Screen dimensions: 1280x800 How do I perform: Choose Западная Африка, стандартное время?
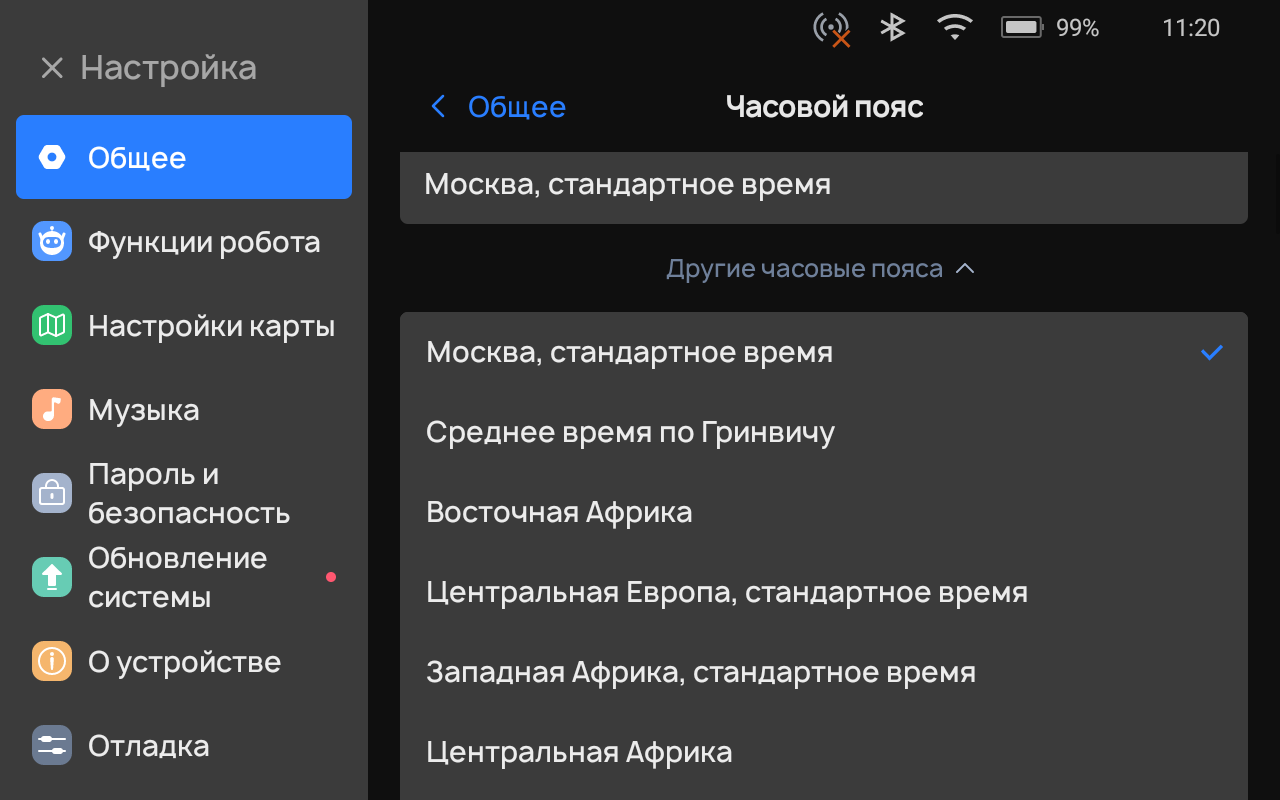coord(700,672)
